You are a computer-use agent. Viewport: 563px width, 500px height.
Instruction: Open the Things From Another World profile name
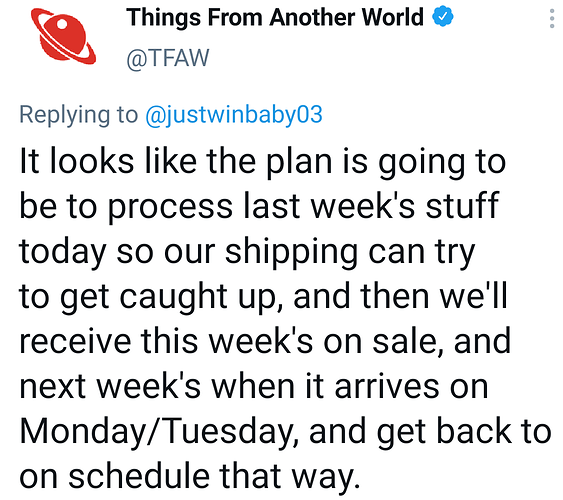coord(275,17)
